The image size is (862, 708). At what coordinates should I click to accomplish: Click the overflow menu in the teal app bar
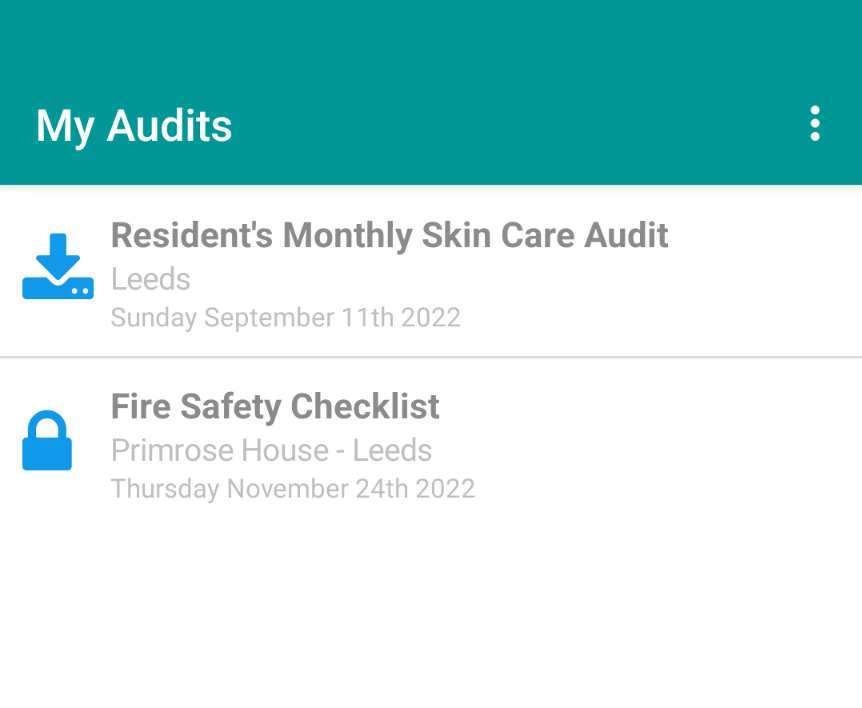(815, 124)
